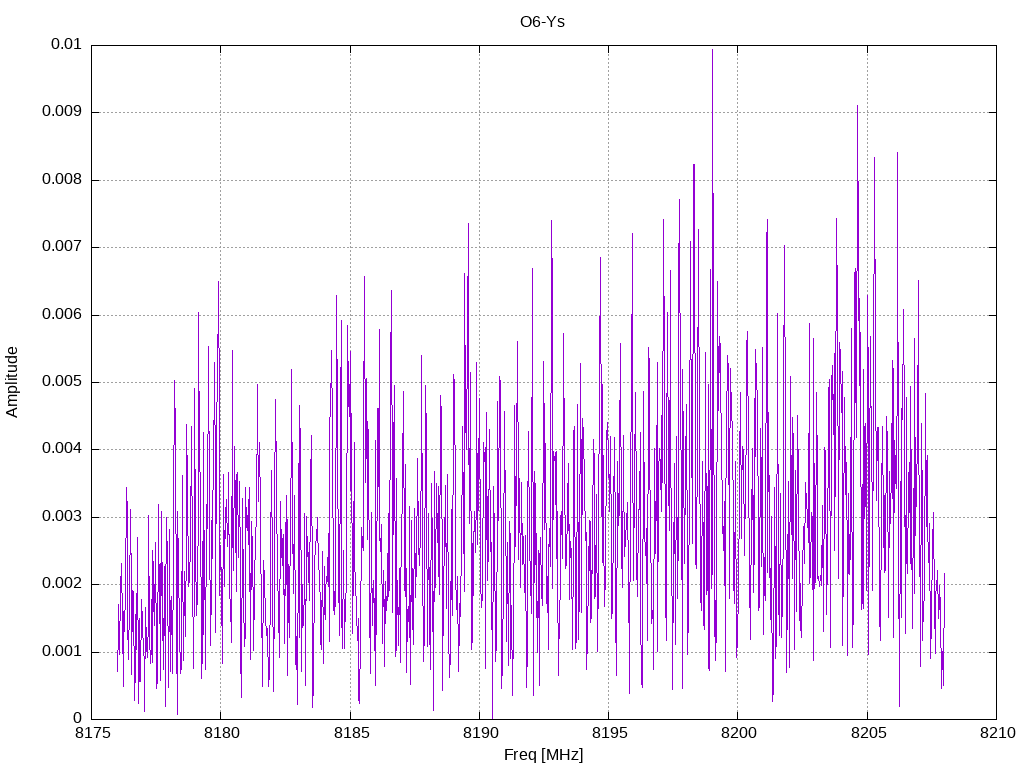Click the tallest spectrum peak near 8199 MHz
This screenshot has height=768, width=1024.
coord(712,50)
